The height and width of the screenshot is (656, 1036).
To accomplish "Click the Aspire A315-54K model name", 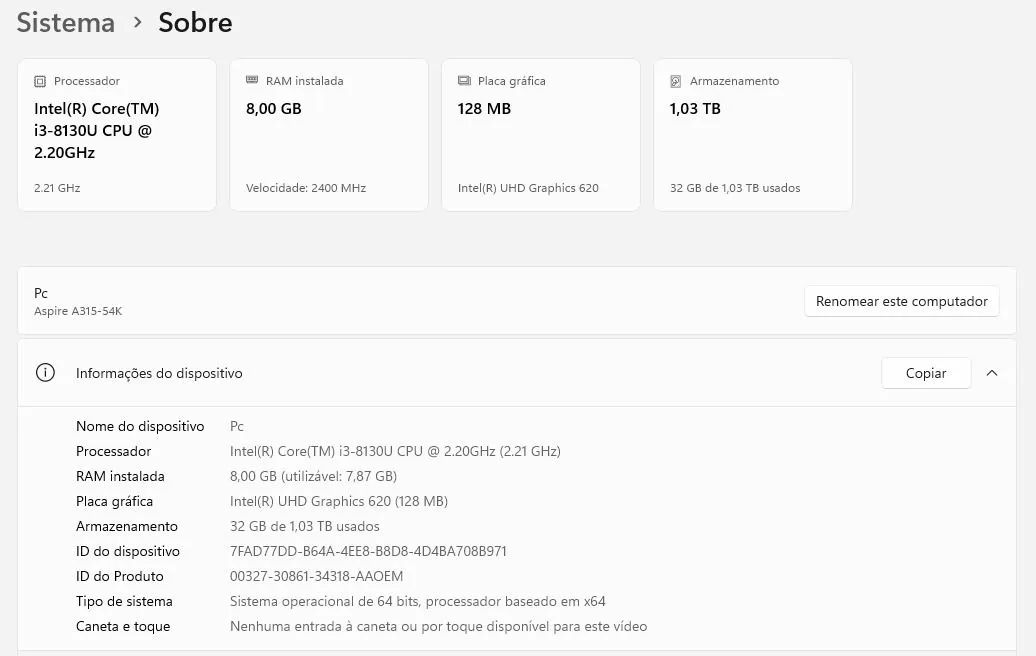I will 78,310.
